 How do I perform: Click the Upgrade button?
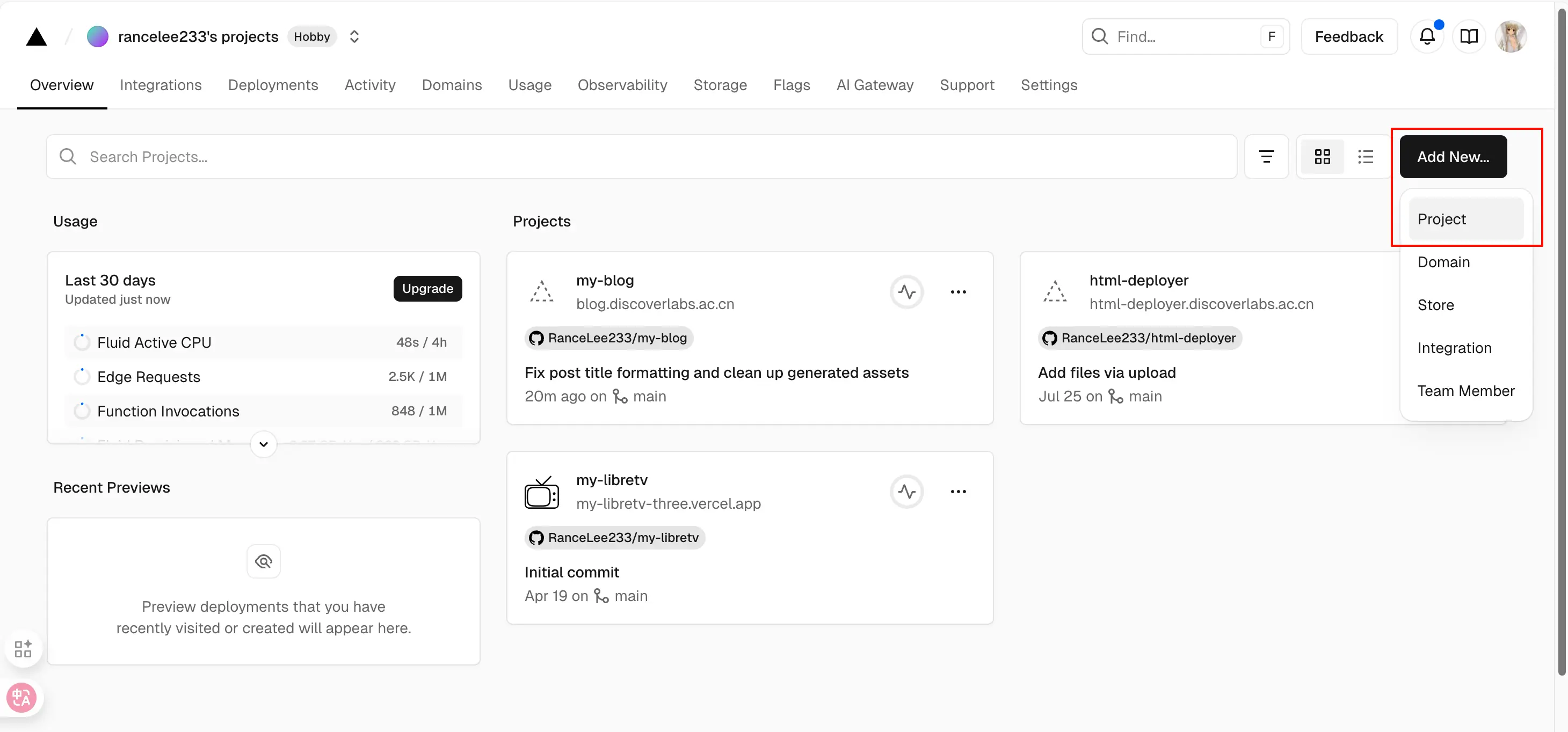click(427, 288)
